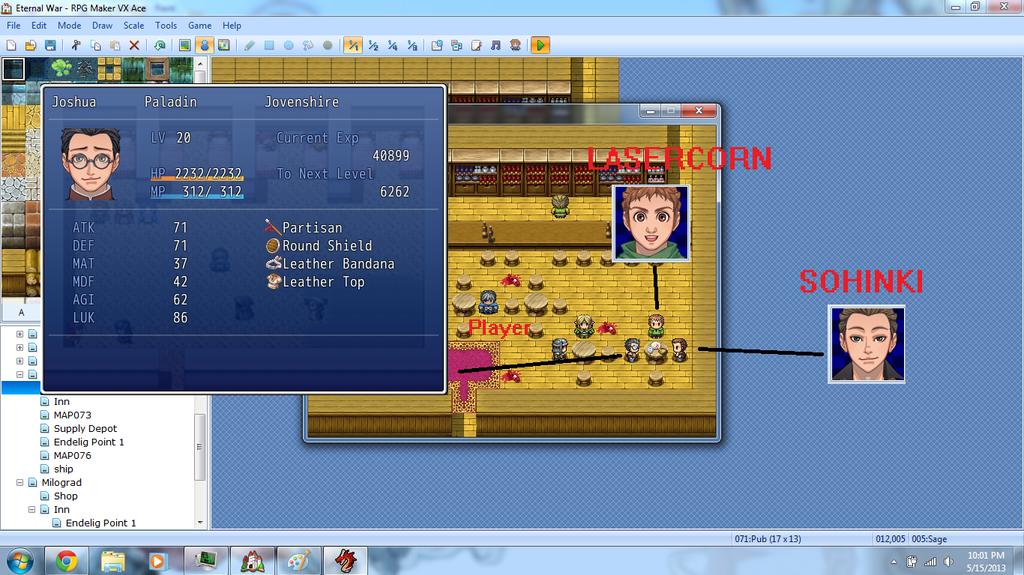Viewport: 1024px width, 575px height.
Task: Click map tree scrollbar down arrow
Action: point(200,523)
